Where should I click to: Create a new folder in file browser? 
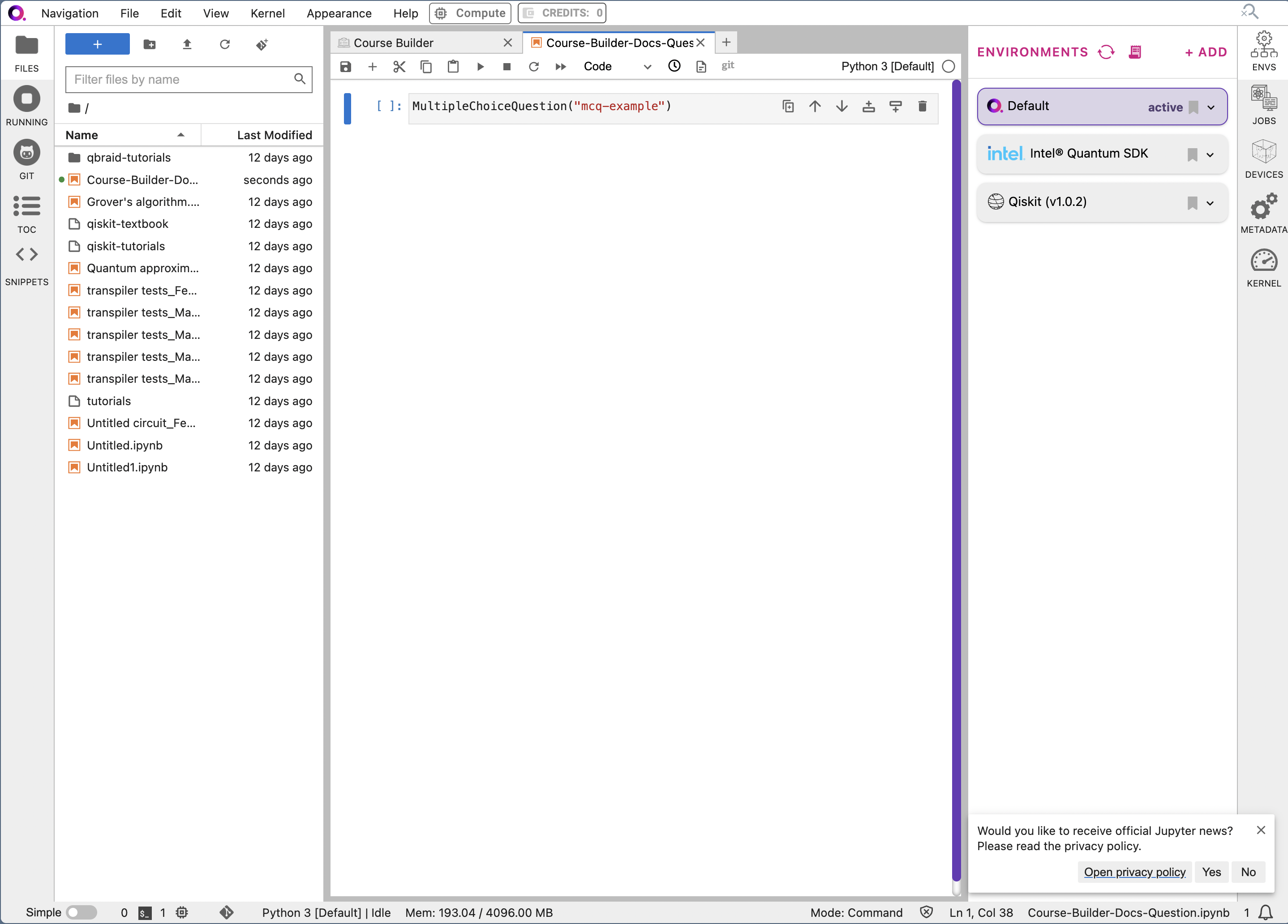[x=150, y=44]
